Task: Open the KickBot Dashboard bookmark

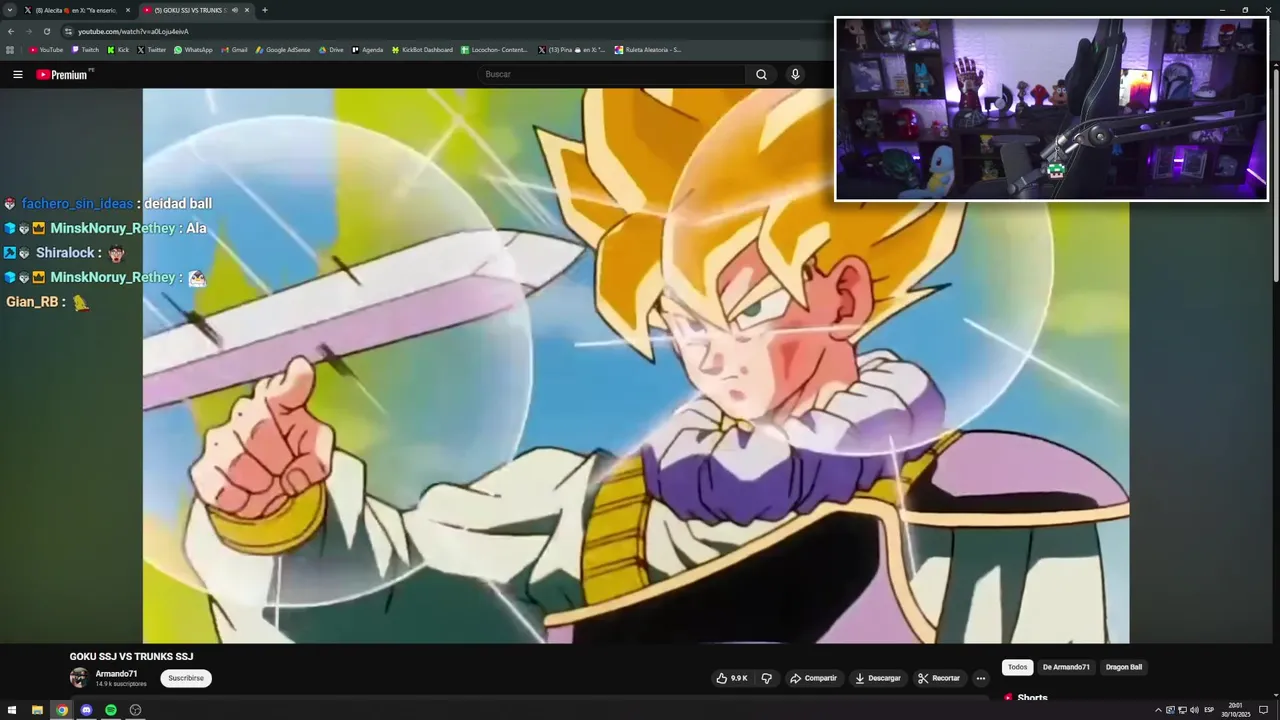Action: pyautogui.click(x=422, y=50)
